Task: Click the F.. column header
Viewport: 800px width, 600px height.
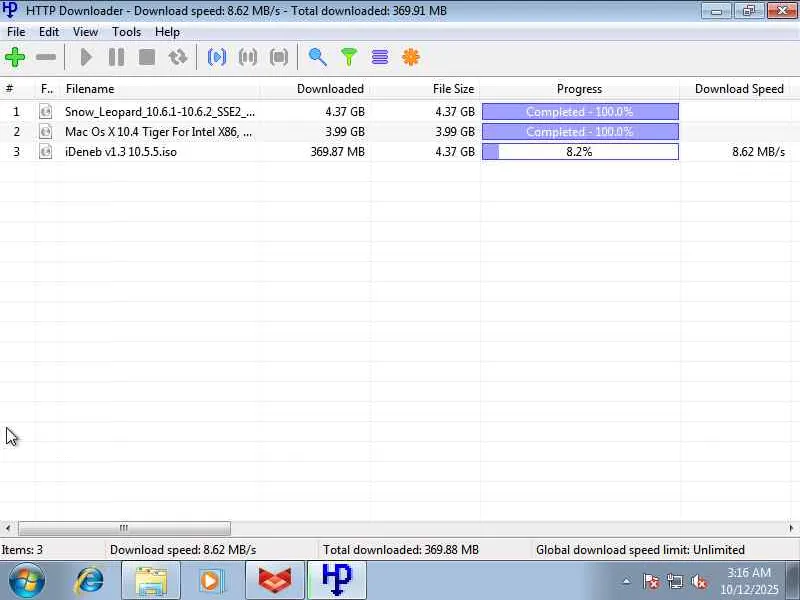Action: point(47,89)
